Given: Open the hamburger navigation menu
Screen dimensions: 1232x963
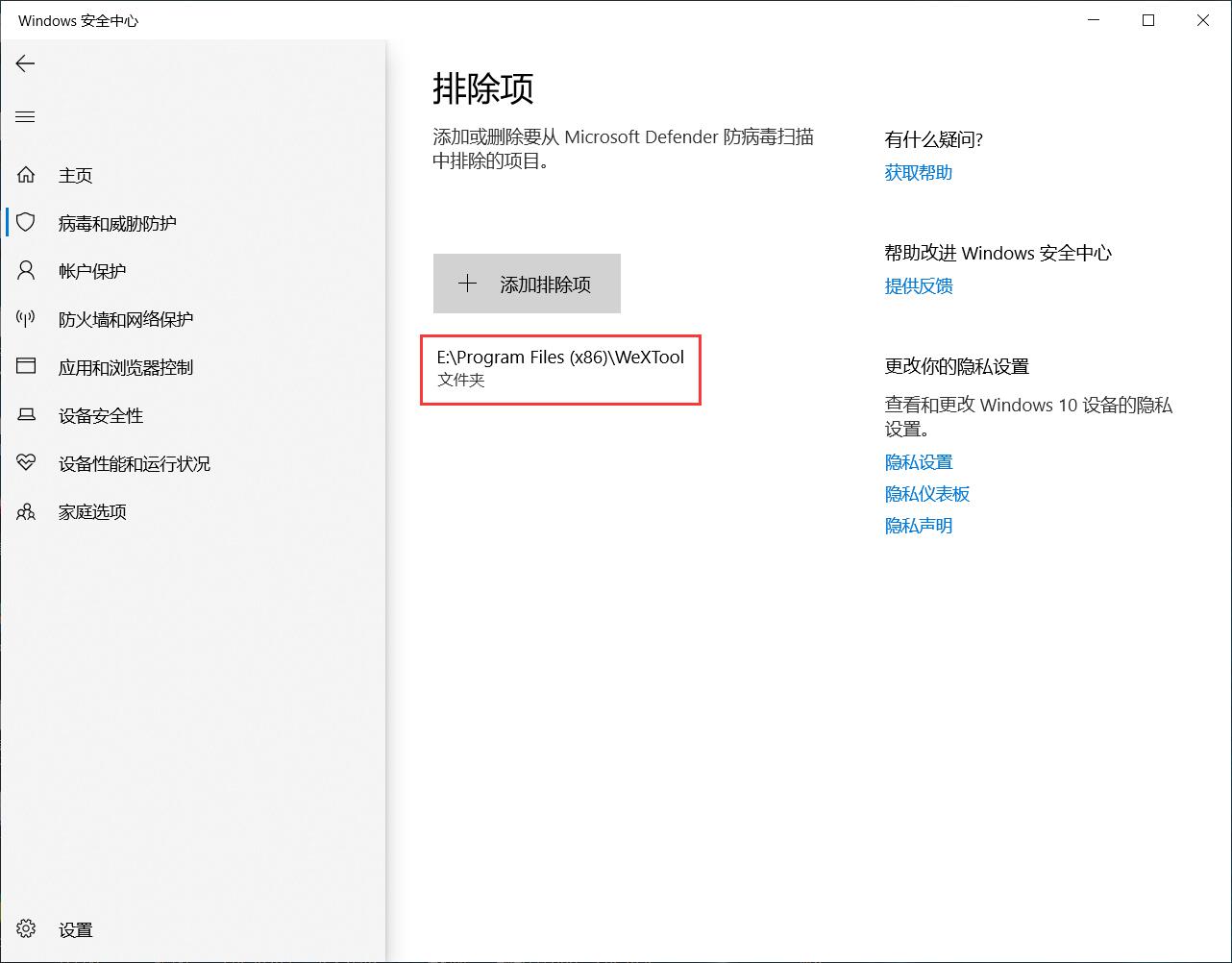Looking at the screenshot, I should tap(25, 117).
